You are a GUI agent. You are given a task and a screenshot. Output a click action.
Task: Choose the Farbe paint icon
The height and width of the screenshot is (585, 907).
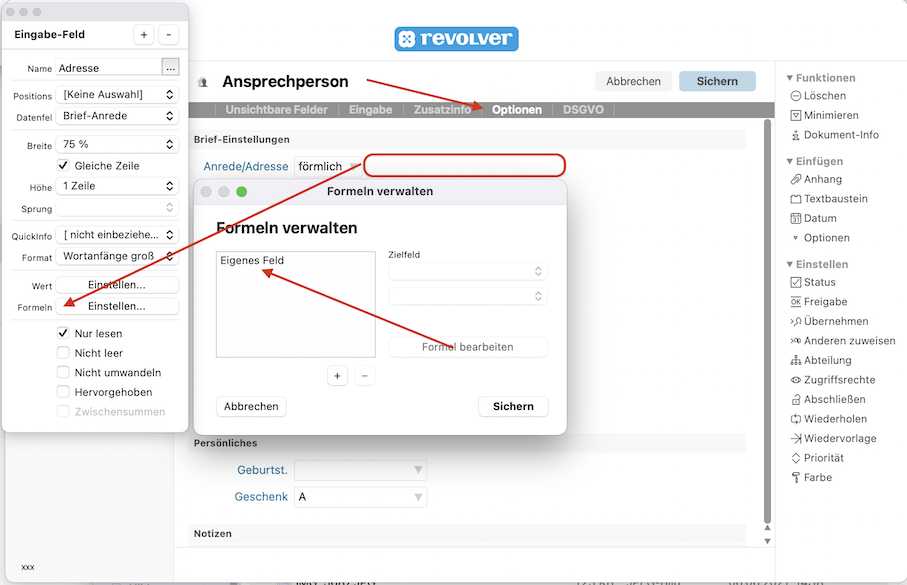click(796, 477)
